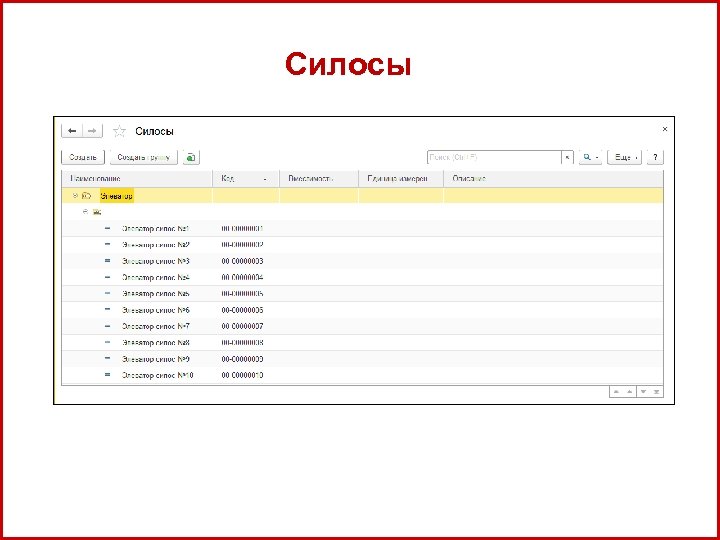Viewport: 720px width, 540px height.
Task: Select row Элеватор силос №2
Action: click(x=362, y=245)
